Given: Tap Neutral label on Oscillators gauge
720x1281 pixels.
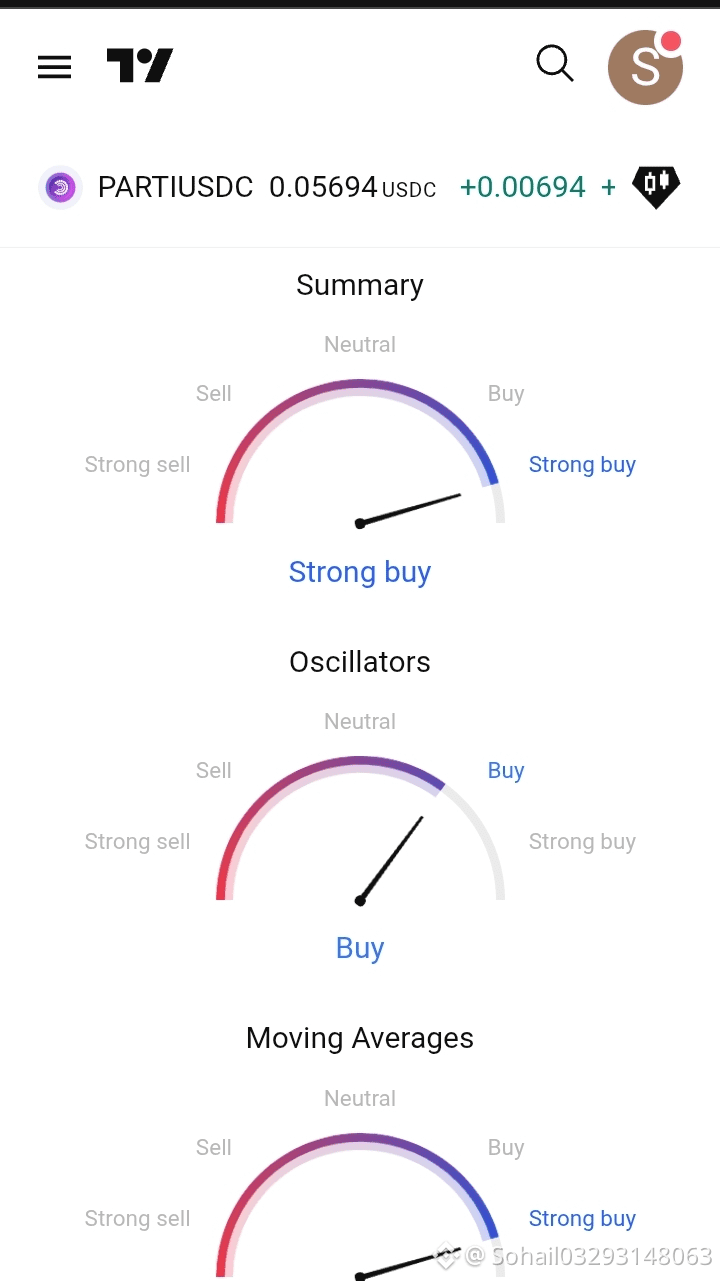Looking at the screenshot, I should click(360, 721).
